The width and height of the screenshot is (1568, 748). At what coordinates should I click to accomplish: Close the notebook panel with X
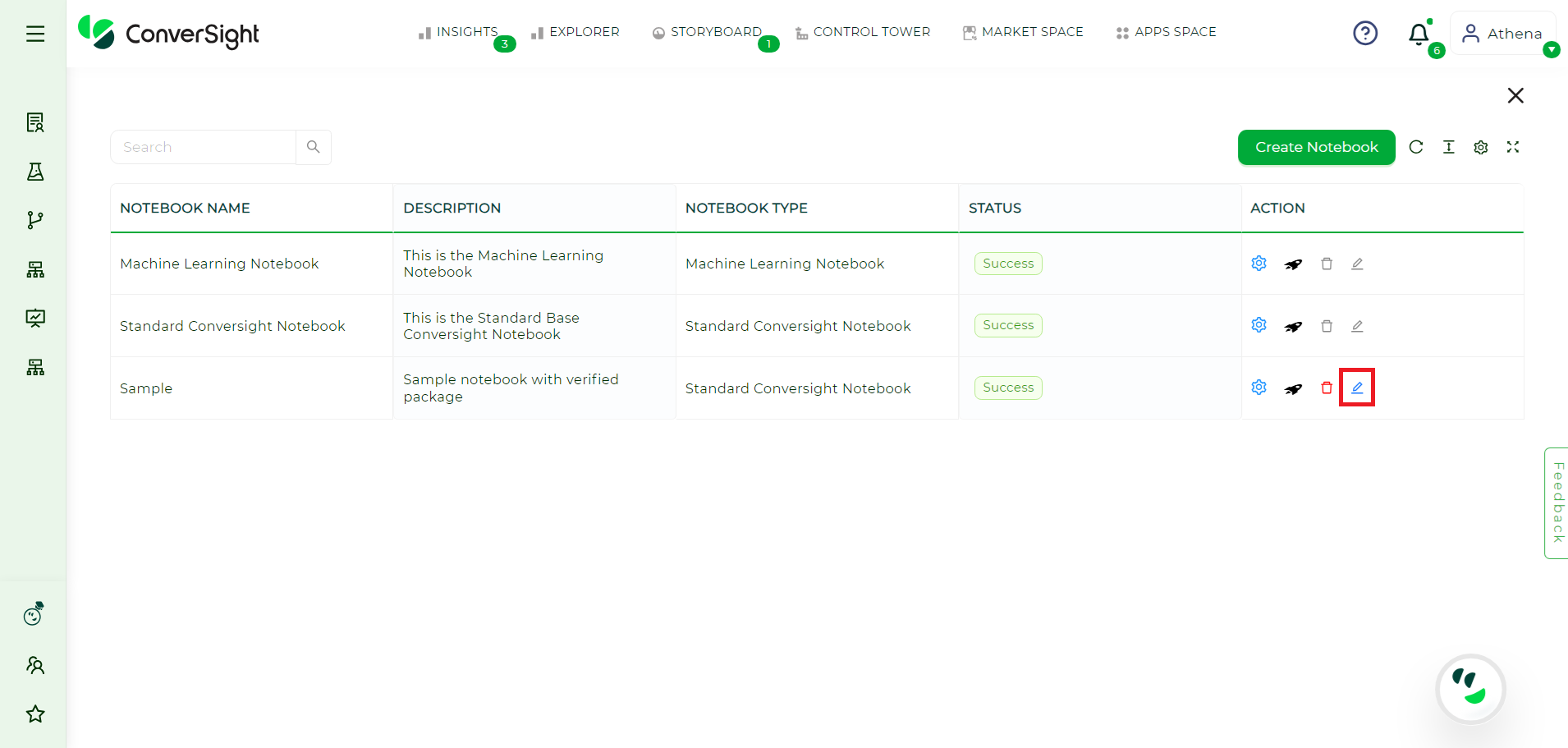pos(1515,95)
